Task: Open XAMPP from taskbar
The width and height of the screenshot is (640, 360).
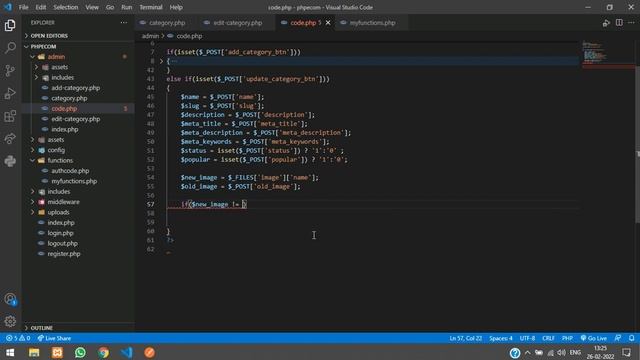Action: click(57, 352)
